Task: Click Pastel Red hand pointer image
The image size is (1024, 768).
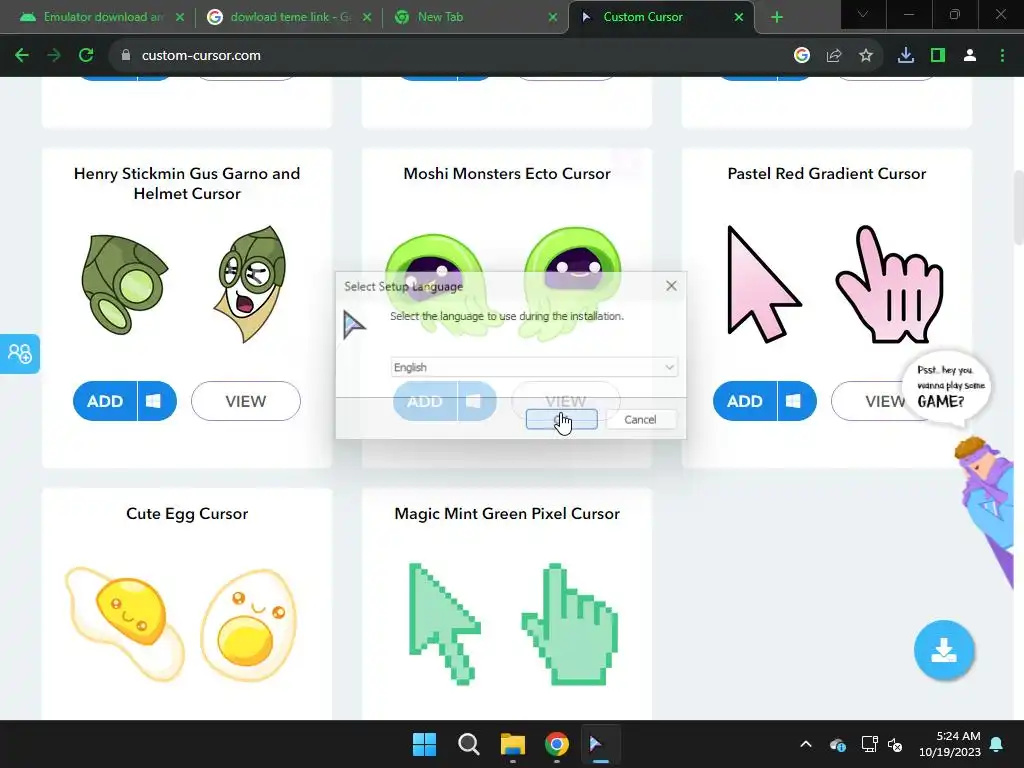Action: [x=889, y=284]
